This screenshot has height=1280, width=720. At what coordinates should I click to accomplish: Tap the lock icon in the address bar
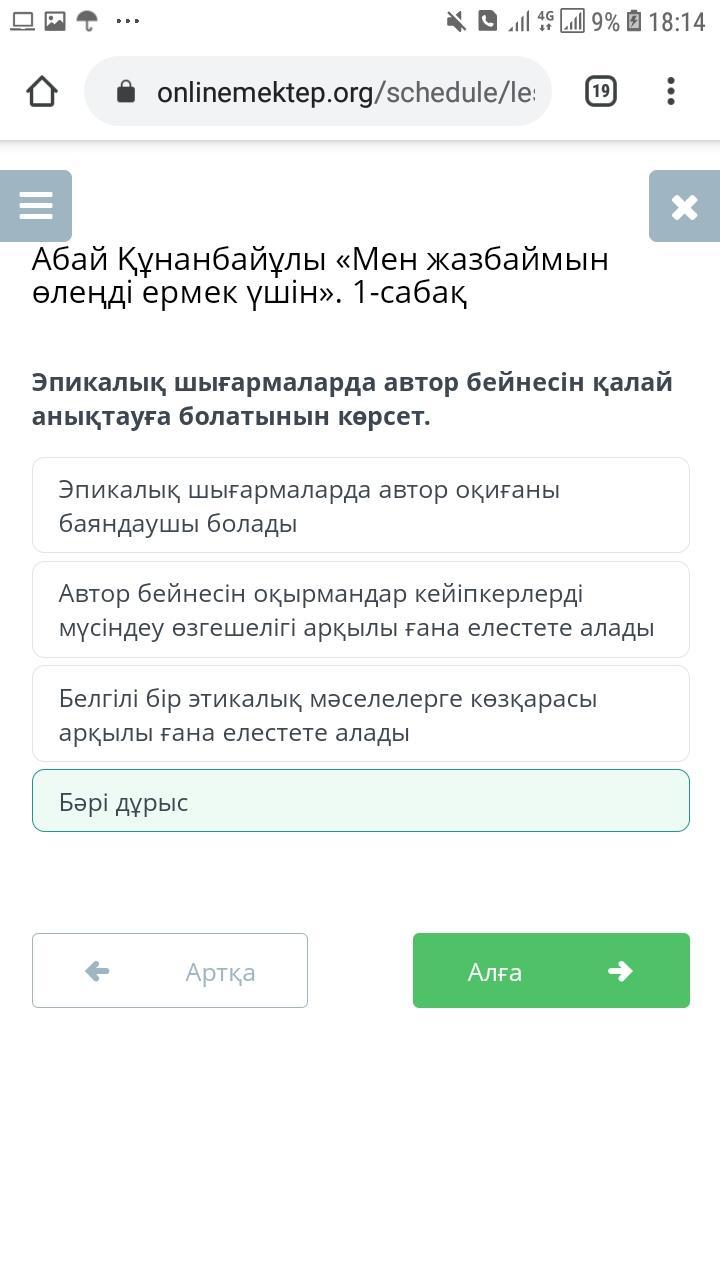(126, 92)
